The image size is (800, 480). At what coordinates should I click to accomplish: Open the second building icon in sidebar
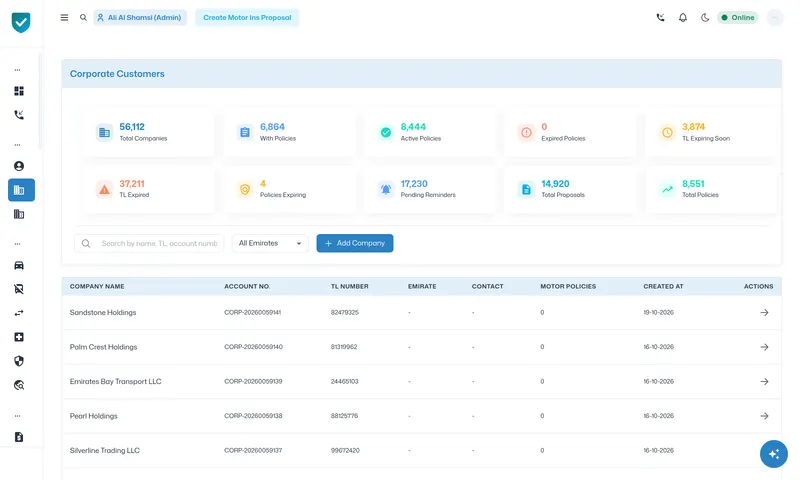[19, 214]
